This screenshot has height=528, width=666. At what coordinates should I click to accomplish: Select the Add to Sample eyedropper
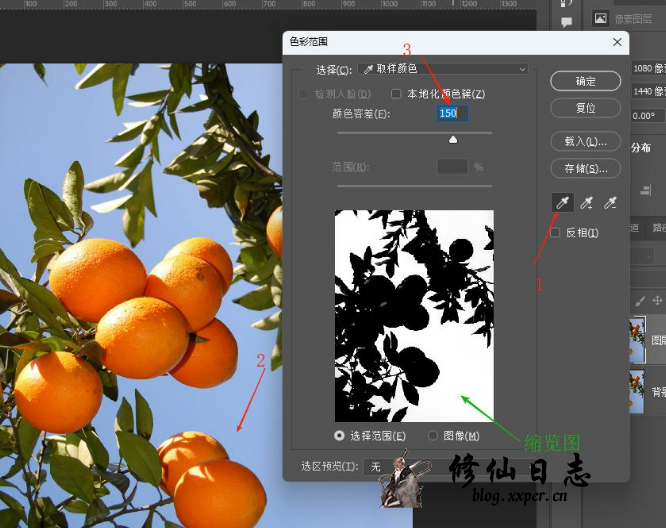[x=586, y=203]
